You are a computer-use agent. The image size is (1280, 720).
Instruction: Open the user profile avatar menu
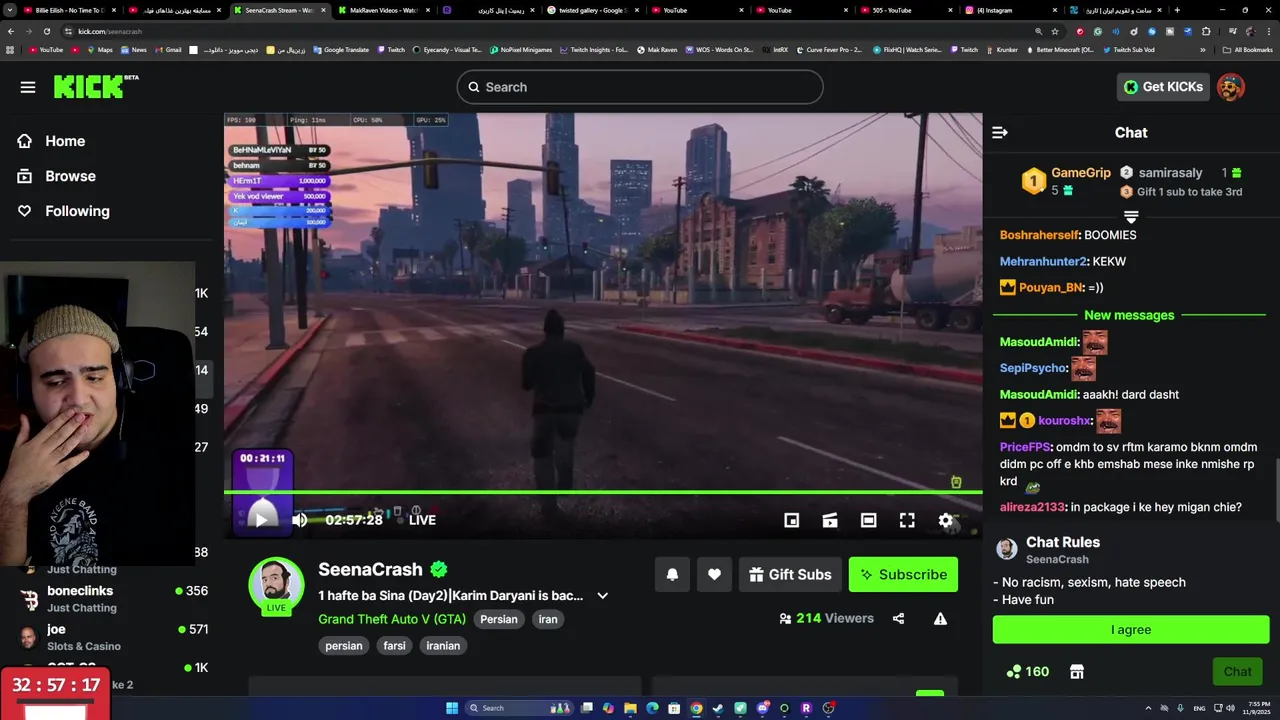pos(1231,87)
